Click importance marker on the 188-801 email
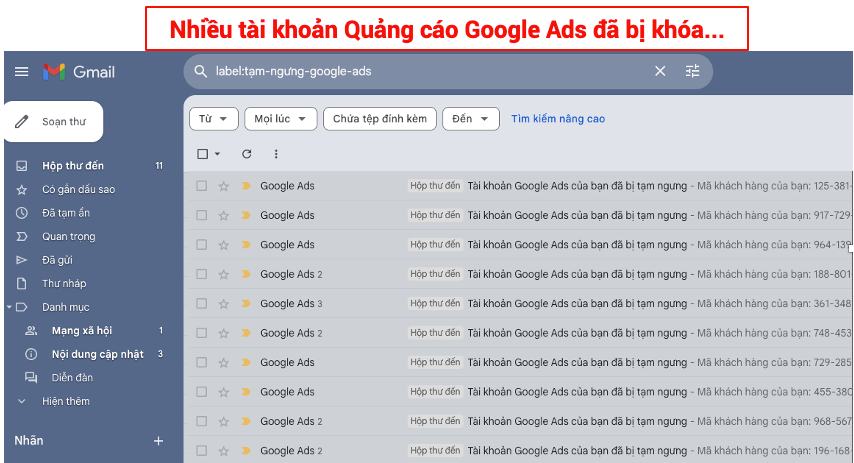This screenshot has width=854, height=463. pos(246,274)
